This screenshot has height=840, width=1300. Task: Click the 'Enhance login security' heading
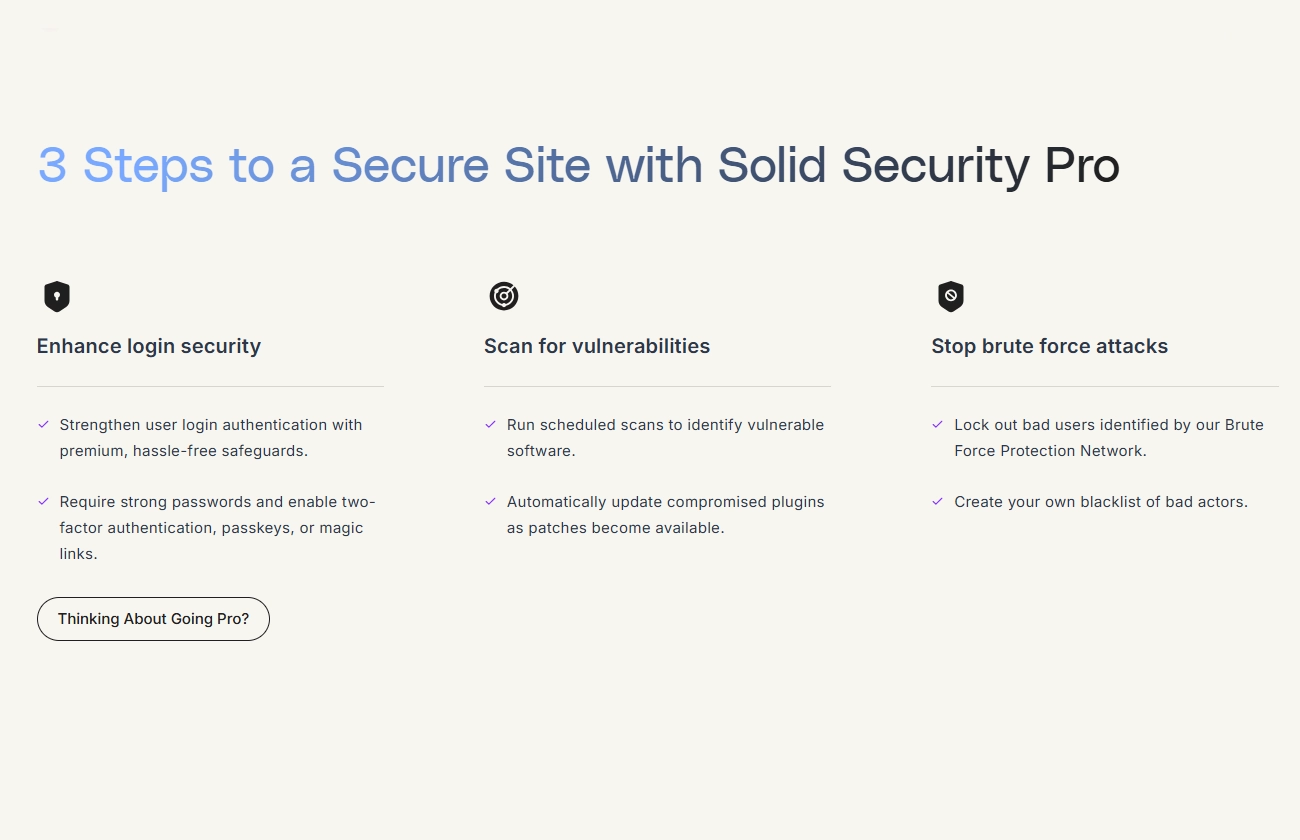coord(149,346)
